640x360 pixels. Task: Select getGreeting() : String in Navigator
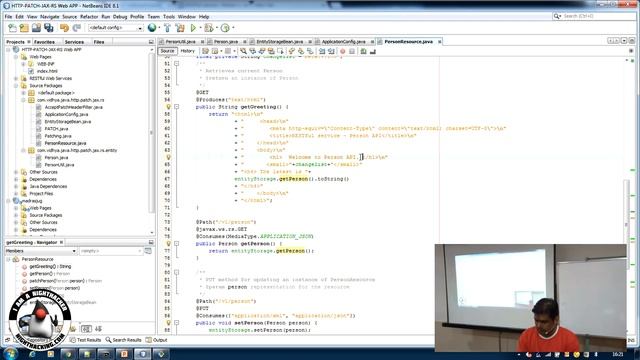pyautogui.click(x=50, y=267)
